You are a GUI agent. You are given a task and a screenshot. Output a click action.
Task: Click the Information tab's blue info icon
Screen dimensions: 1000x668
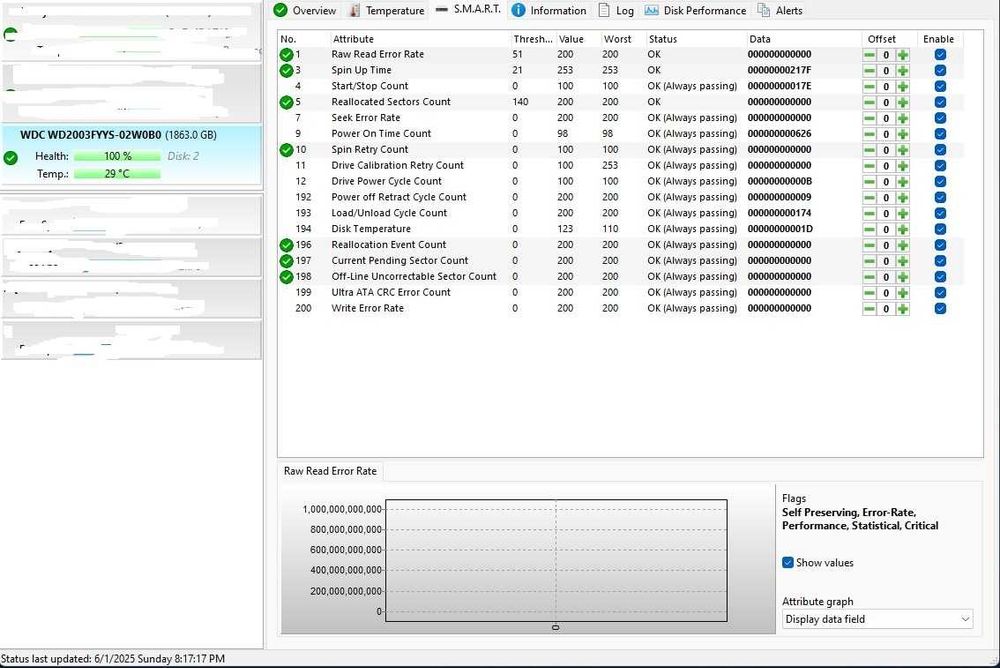[518, 10]
